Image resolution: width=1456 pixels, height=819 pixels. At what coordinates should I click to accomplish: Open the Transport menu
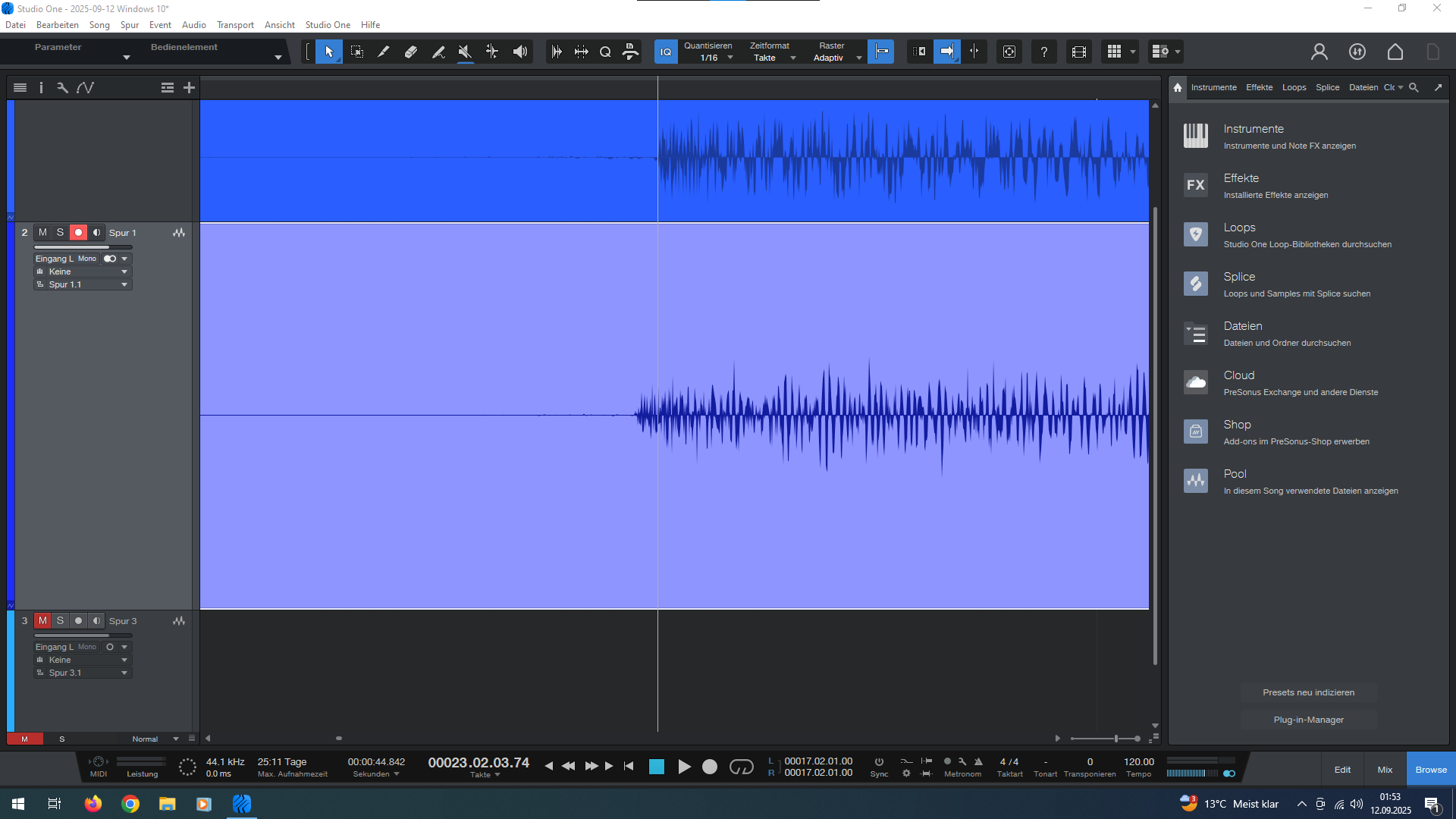click(235, 25)
